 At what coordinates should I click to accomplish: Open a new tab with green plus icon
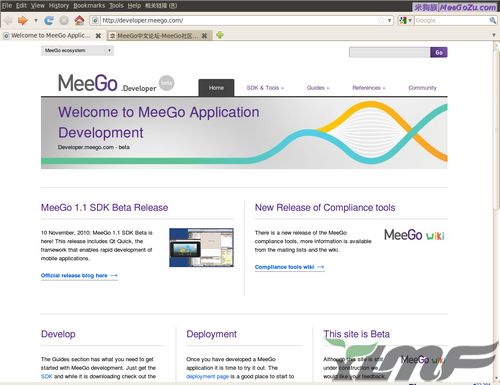[x=220, y=35]
